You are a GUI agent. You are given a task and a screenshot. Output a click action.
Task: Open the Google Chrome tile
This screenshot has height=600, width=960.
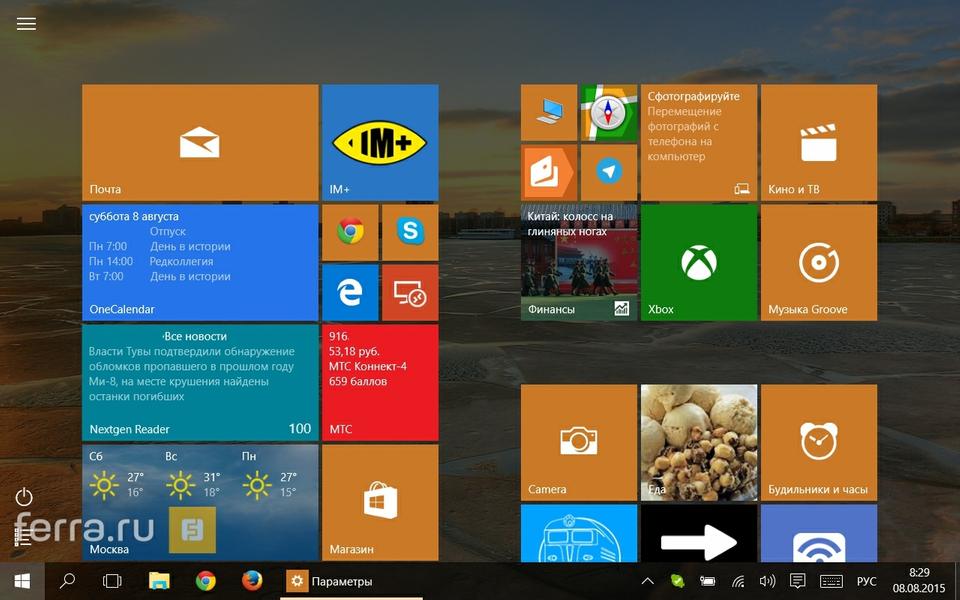pyautogui.click(x=350, y=232)
